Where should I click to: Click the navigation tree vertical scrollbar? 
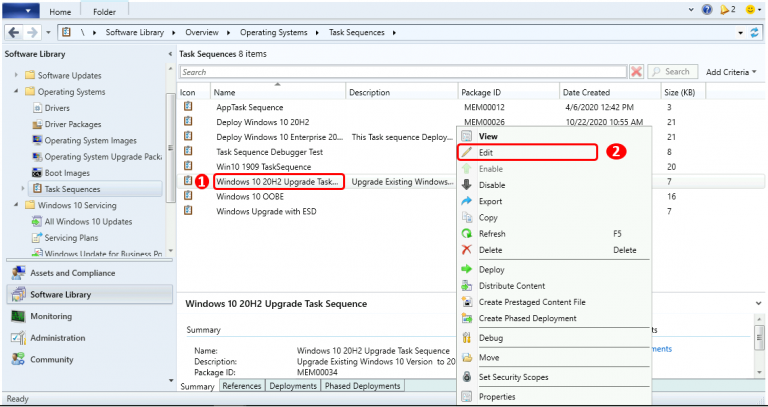click(x=171, y=147)
